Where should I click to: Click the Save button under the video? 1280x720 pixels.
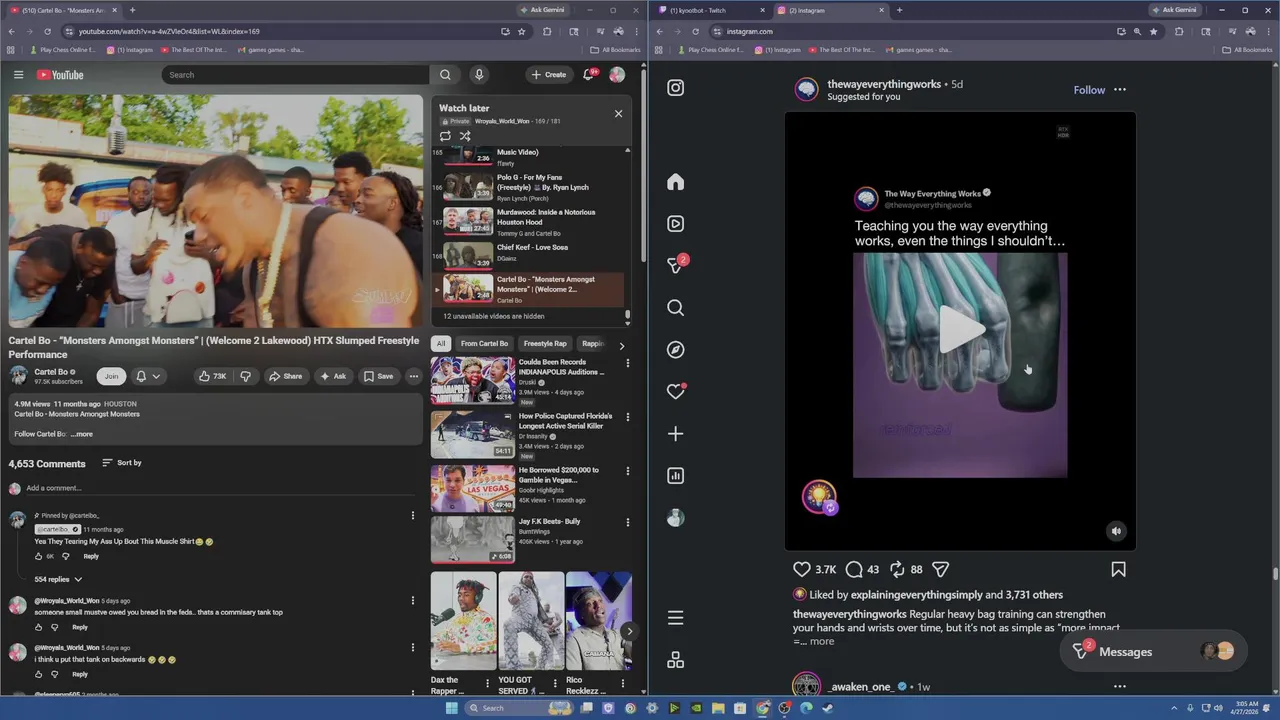pyautogui.click(x=378, y=376)
